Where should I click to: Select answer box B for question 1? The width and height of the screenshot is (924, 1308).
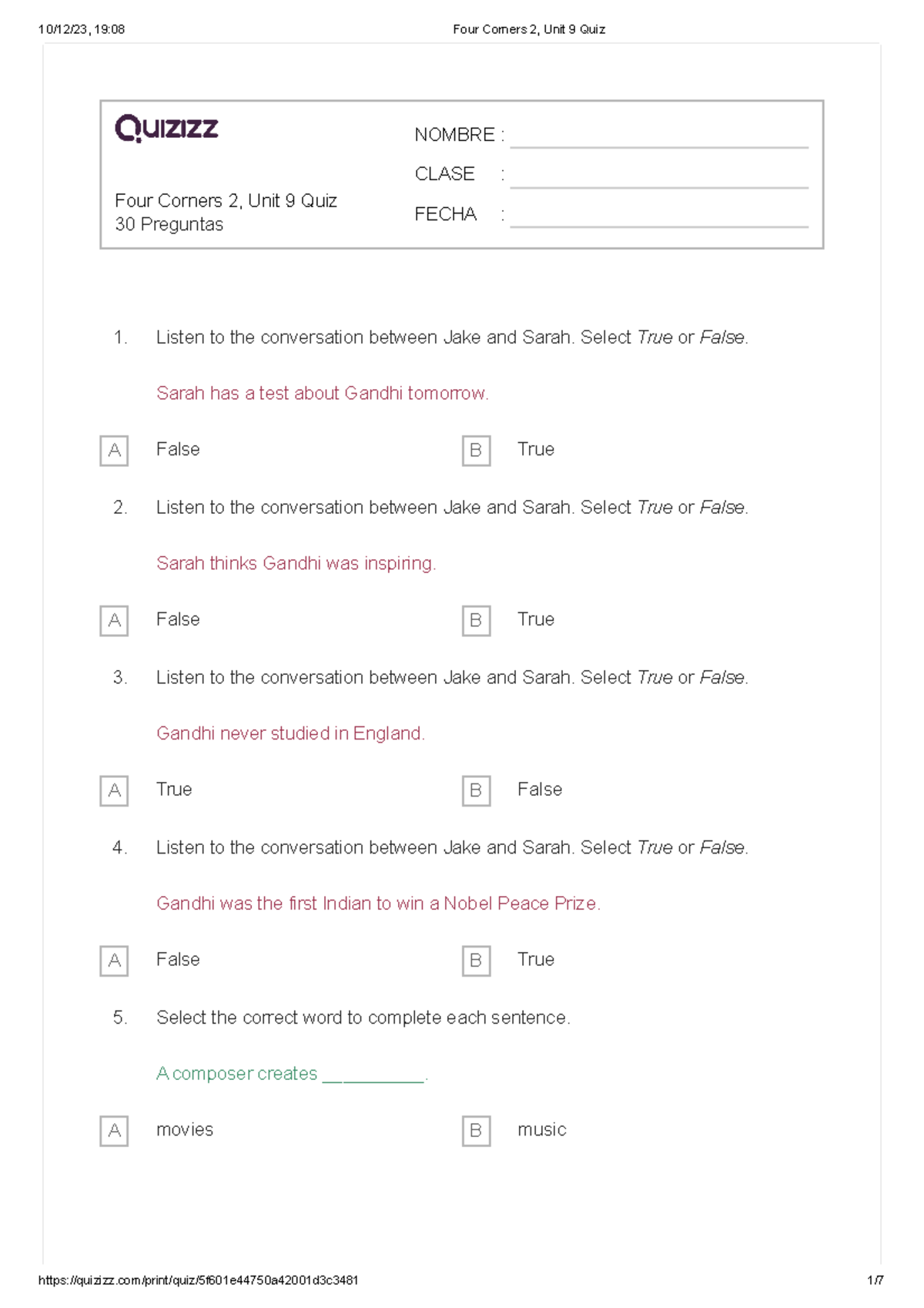(x=476, y=451)
